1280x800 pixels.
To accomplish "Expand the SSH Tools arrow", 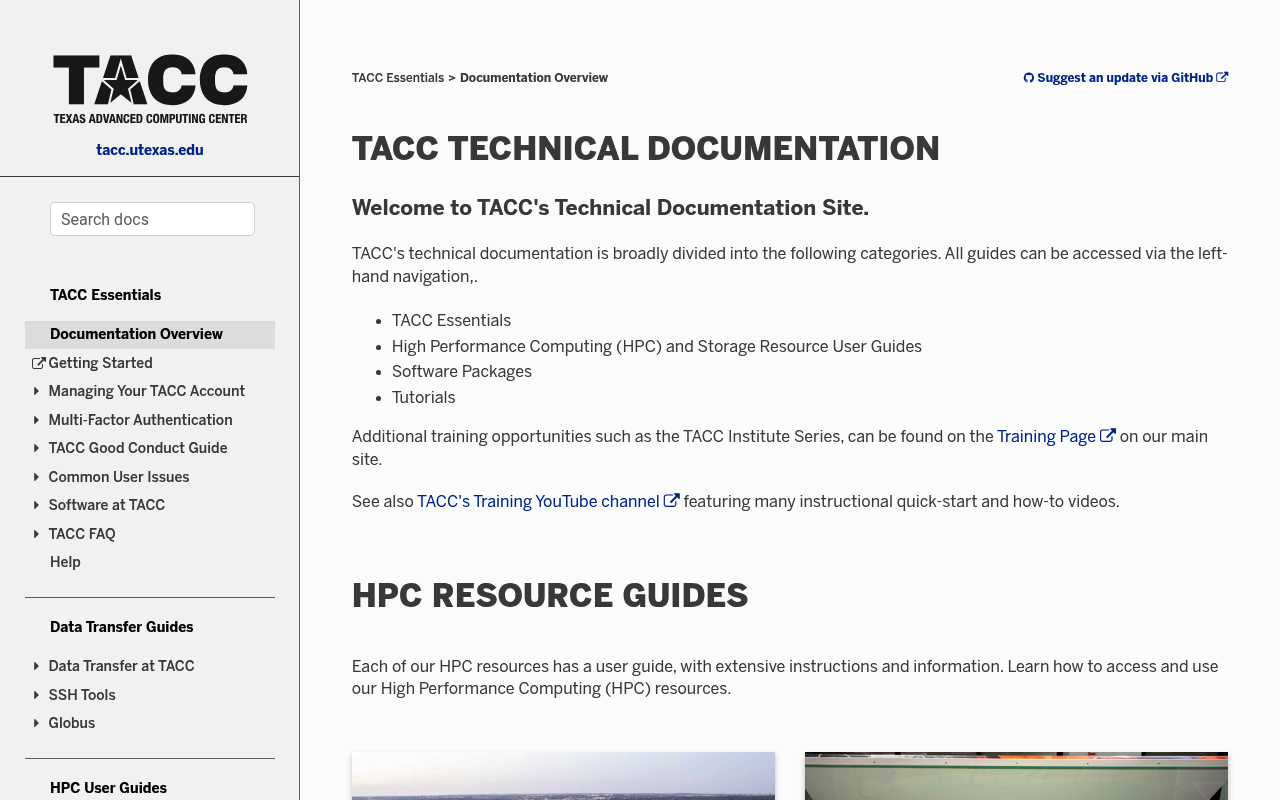I will (x=37, y=695).
